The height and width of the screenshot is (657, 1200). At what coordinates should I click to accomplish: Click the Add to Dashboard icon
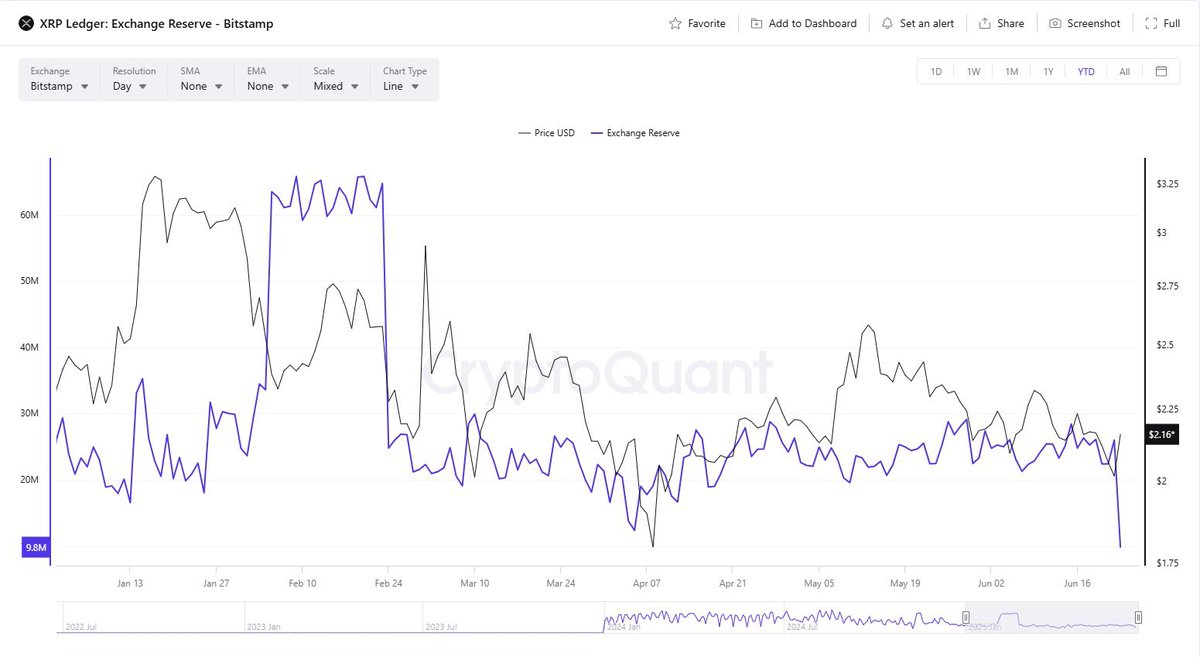pyautogui.click(x=756, y=23)
